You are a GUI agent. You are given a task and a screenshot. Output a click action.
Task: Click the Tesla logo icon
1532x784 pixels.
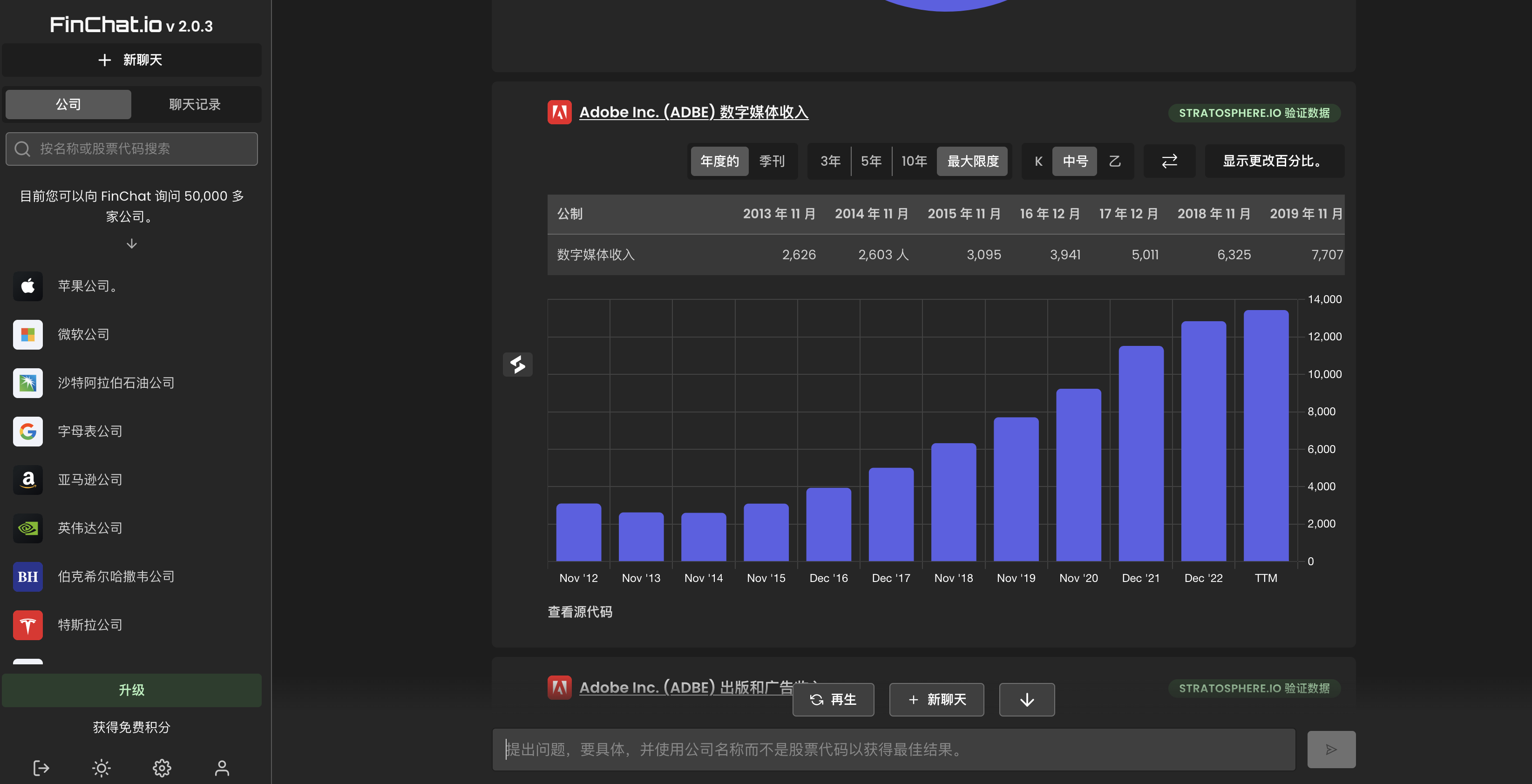[x=28, y=625]
